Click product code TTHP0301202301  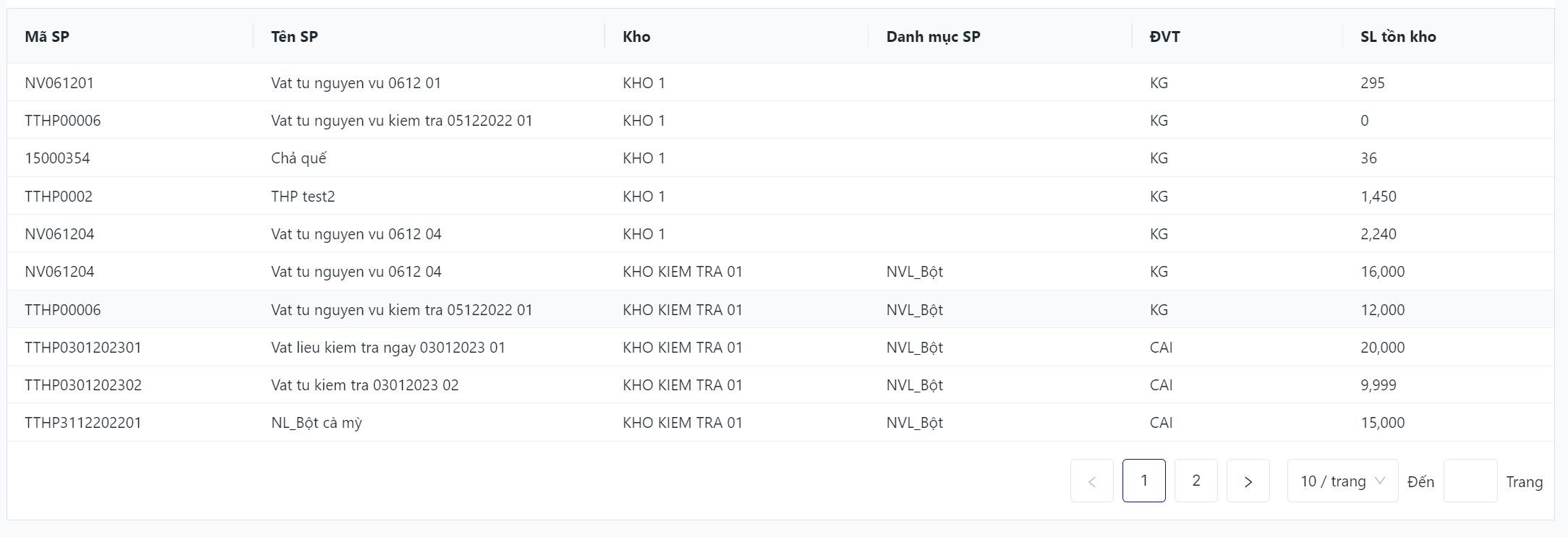click(x=83, y=348)
